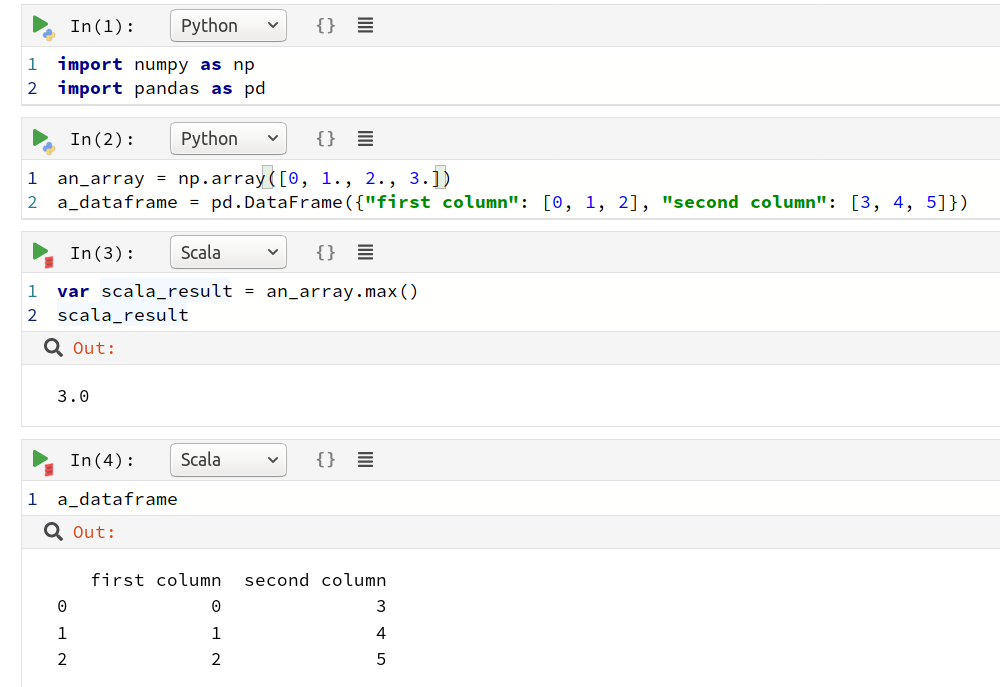The width and height of the screenshot is (1000, 687).
Task: Click the Scala dropdown on cell In(4)
Action: (x=228, y=459)
